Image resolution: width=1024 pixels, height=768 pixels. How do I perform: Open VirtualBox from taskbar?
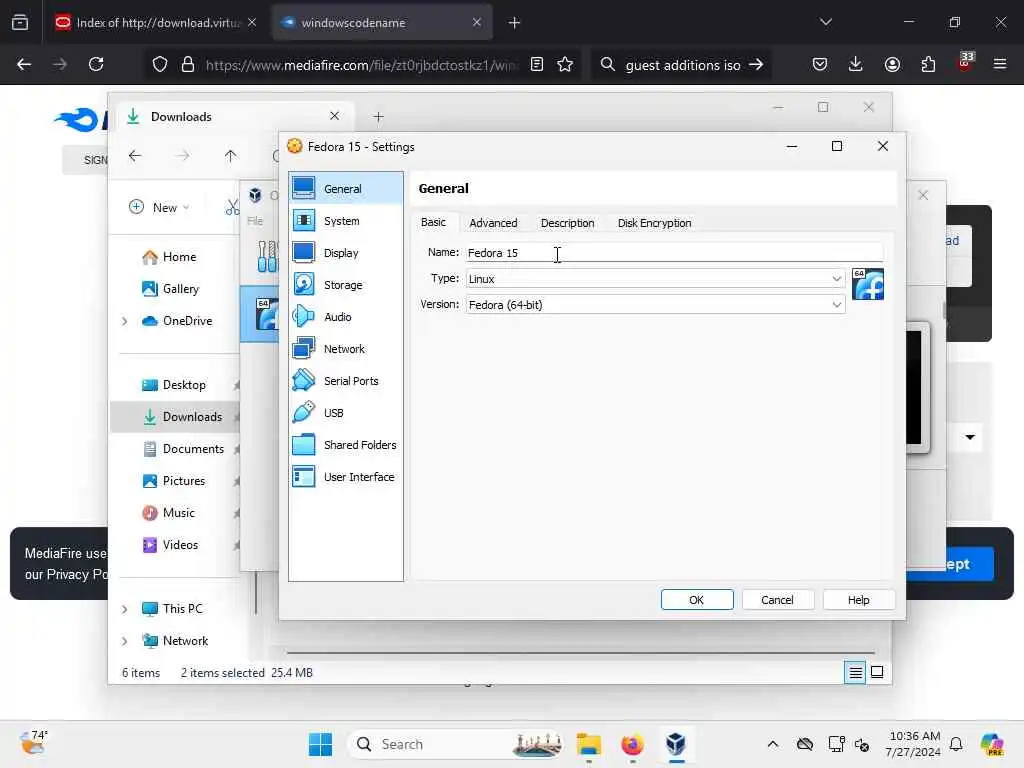point(676,744)
